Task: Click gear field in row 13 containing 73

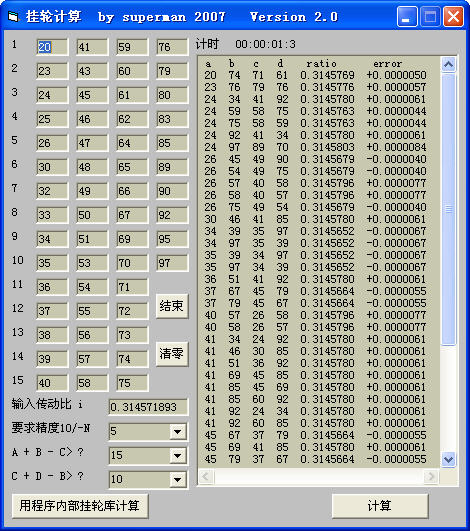Action: point(132,336)
